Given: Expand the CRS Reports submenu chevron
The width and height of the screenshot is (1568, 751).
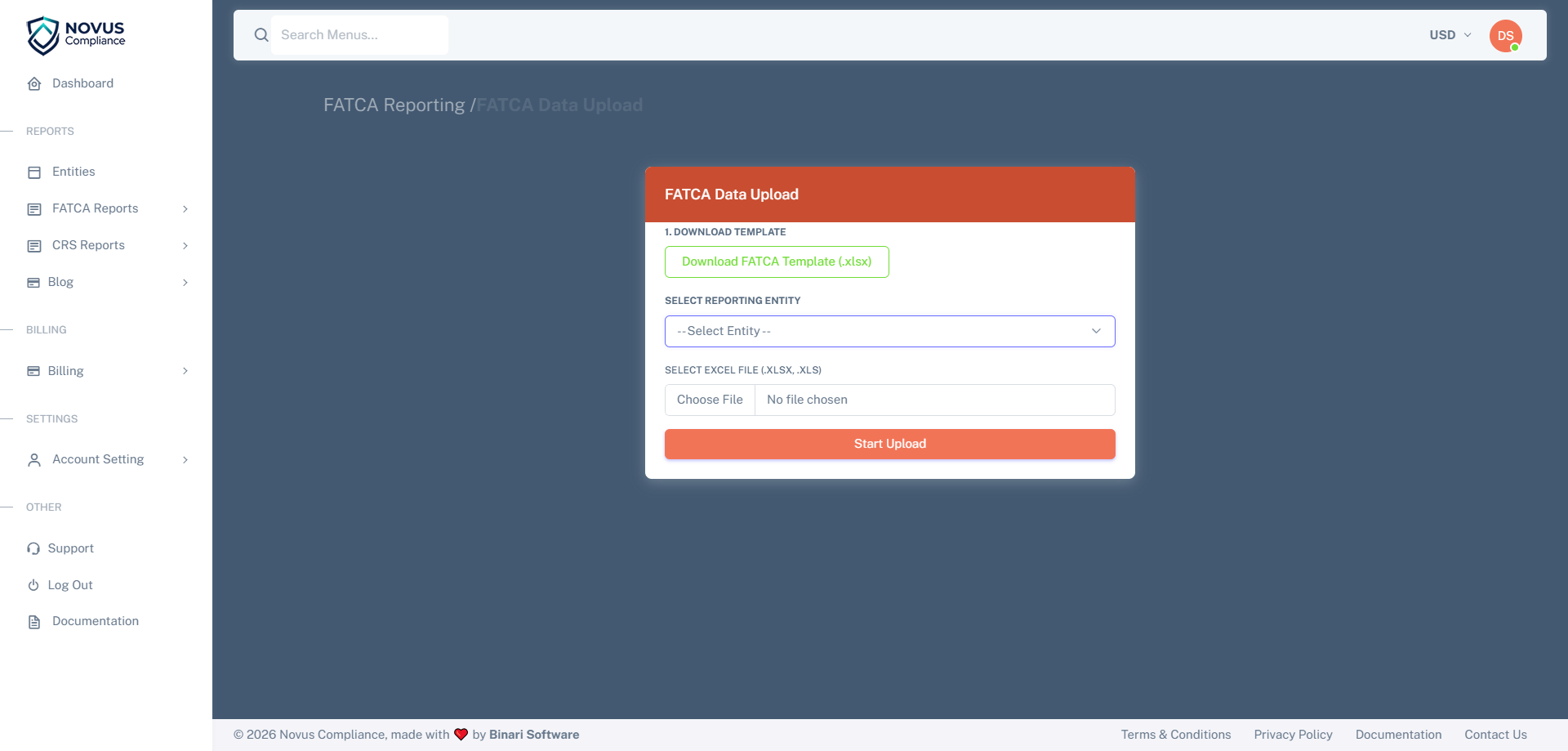Looking at the screenshot, I should pos(185,246).
